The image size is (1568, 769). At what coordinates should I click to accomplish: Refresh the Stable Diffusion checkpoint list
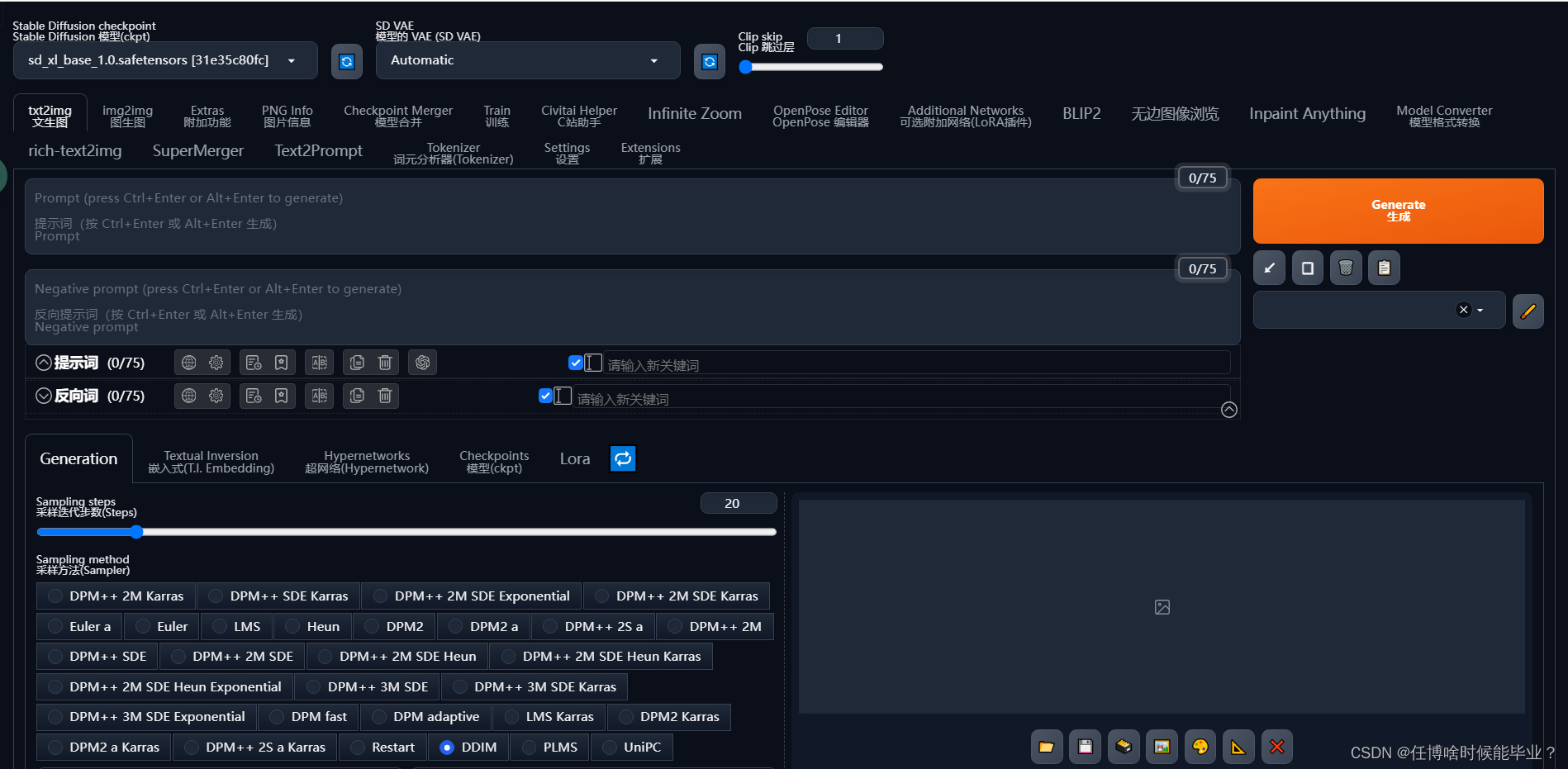tap(347, 62)
